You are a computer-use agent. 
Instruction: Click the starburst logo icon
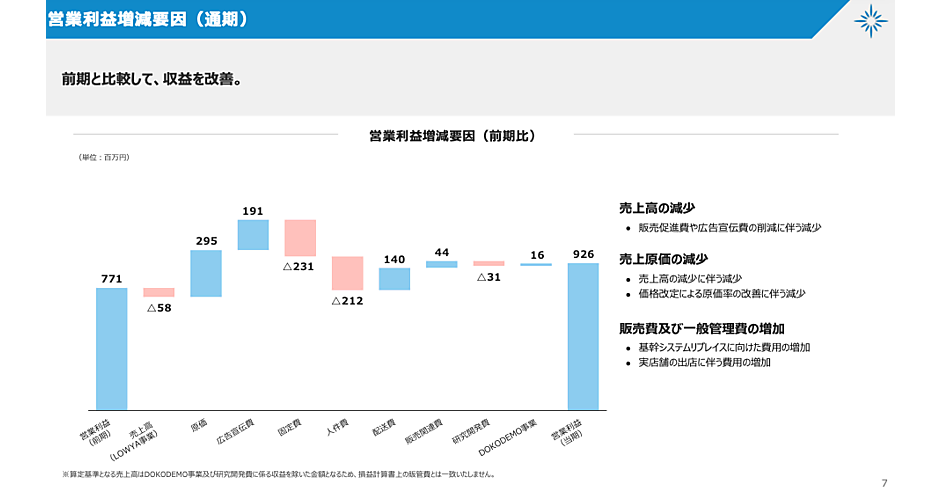coord(870,21)
